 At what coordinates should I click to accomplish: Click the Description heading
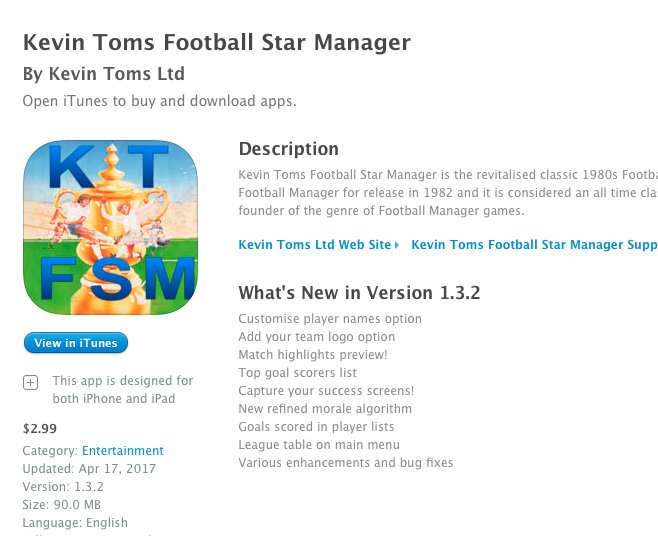289,149
